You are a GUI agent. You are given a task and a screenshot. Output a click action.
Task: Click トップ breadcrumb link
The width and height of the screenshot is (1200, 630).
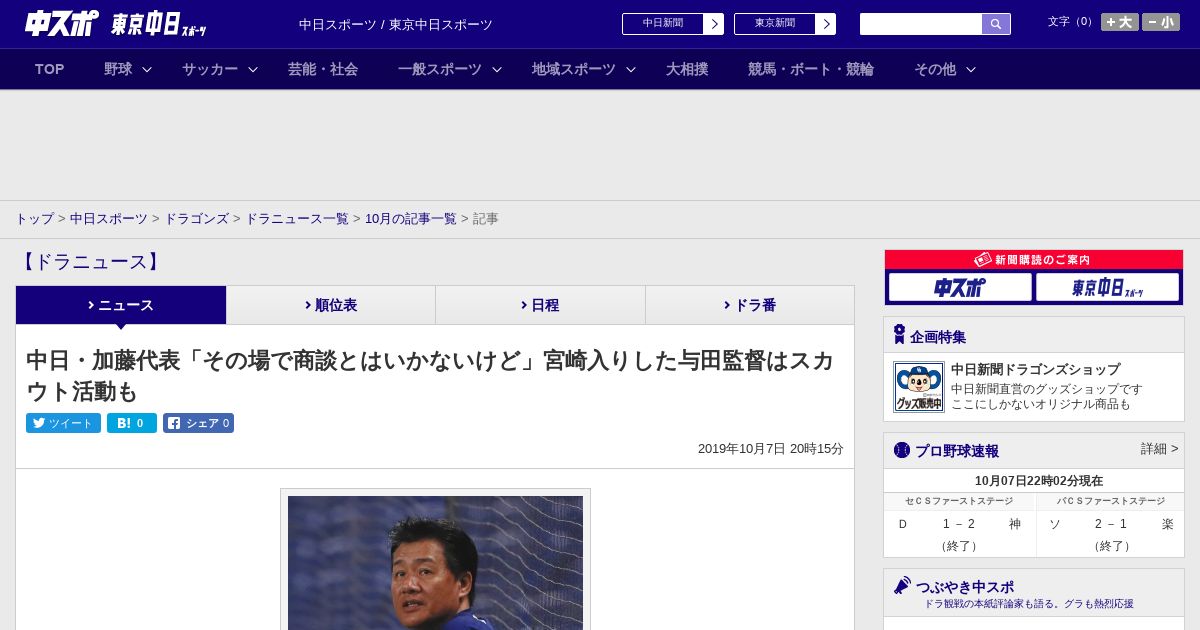click(x=34, y=218)
